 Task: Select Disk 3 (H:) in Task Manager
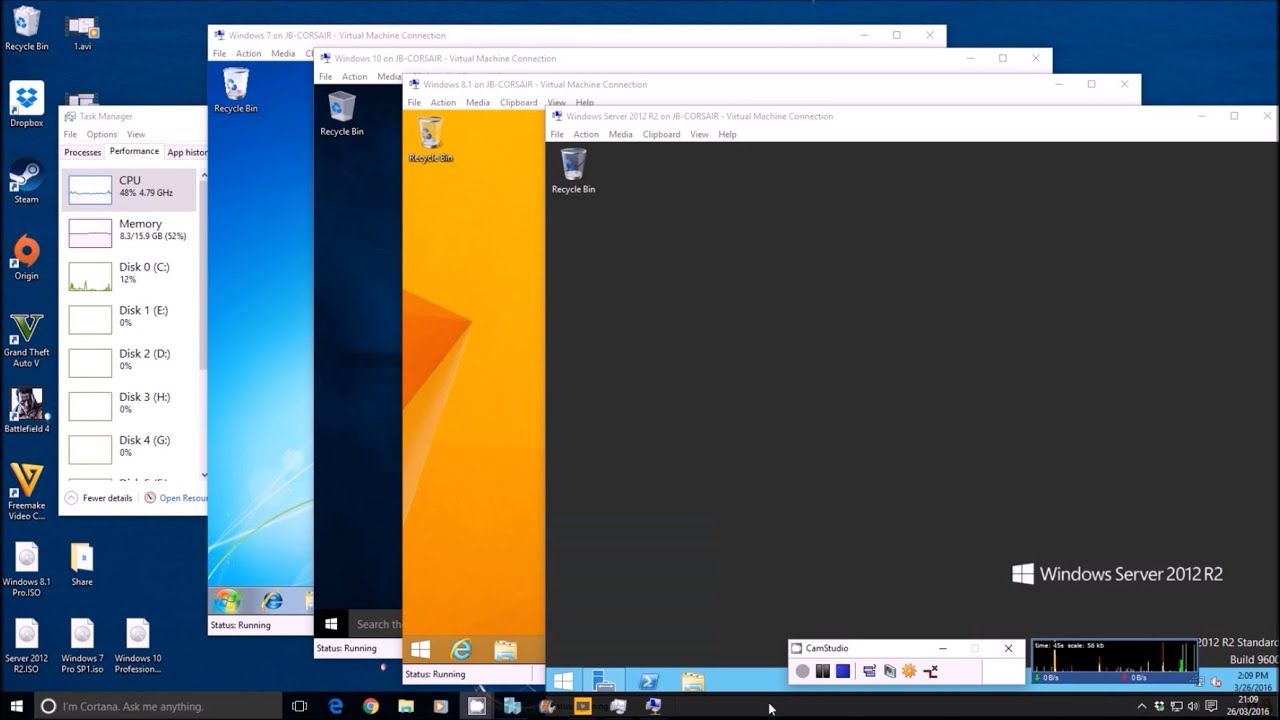point(130,405)
